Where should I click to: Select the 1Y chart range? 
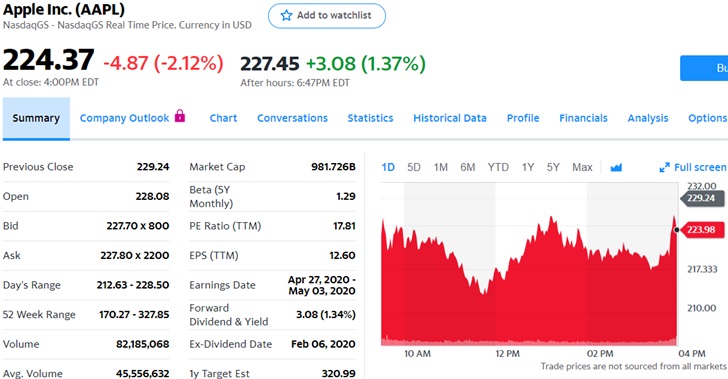528,167
